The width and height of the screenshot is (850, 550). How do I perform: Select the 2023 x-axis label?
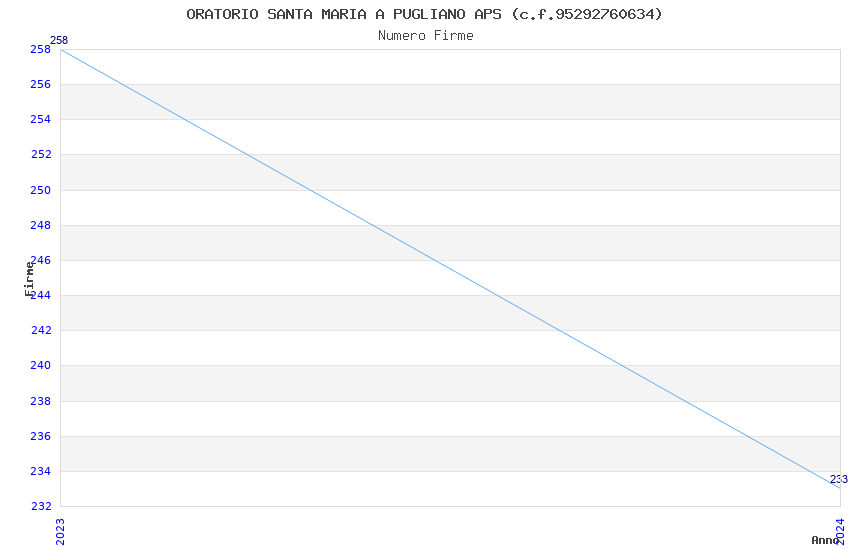point(60,532)
